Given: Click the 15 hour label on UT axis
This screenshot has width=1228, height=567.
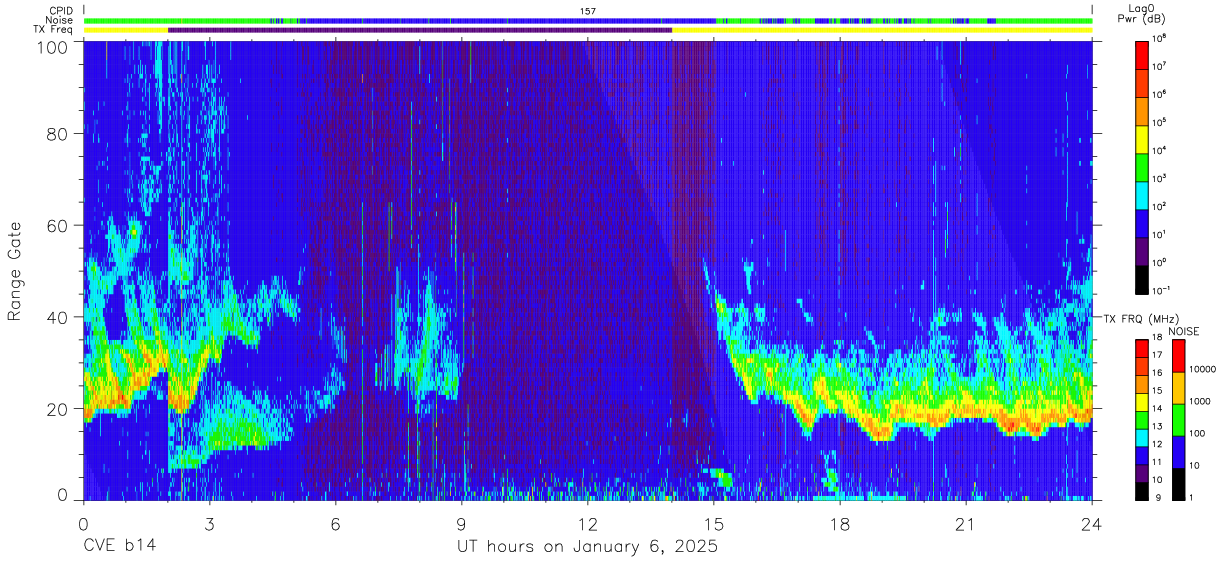Looking at the screenshot, I should point(714,523).
